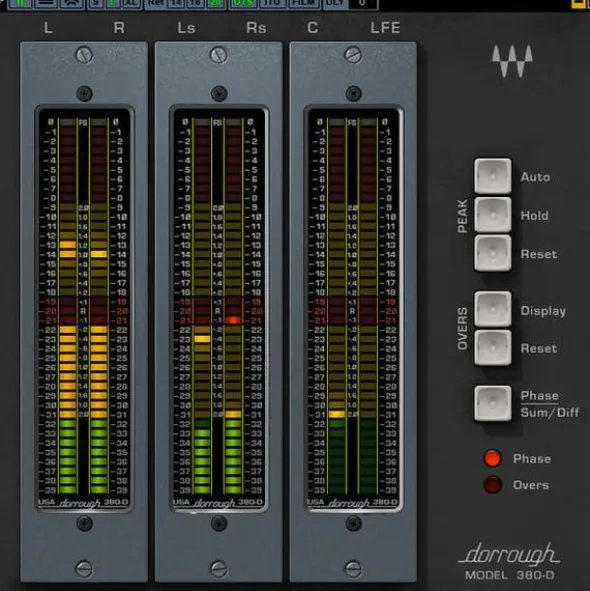Click the Waves logo
The height and width of the screenshot is (591, 590).
[x=512, y=61]
